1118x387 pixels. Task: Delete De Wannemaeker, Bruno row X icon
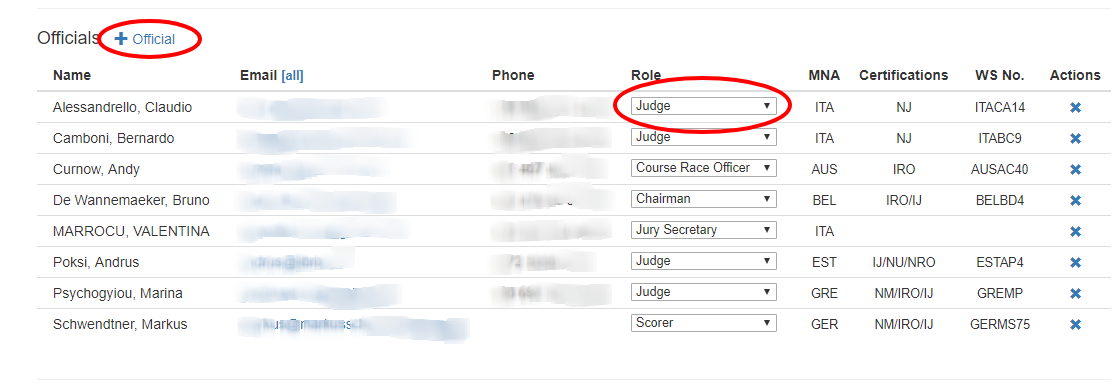pos(1075,200)
